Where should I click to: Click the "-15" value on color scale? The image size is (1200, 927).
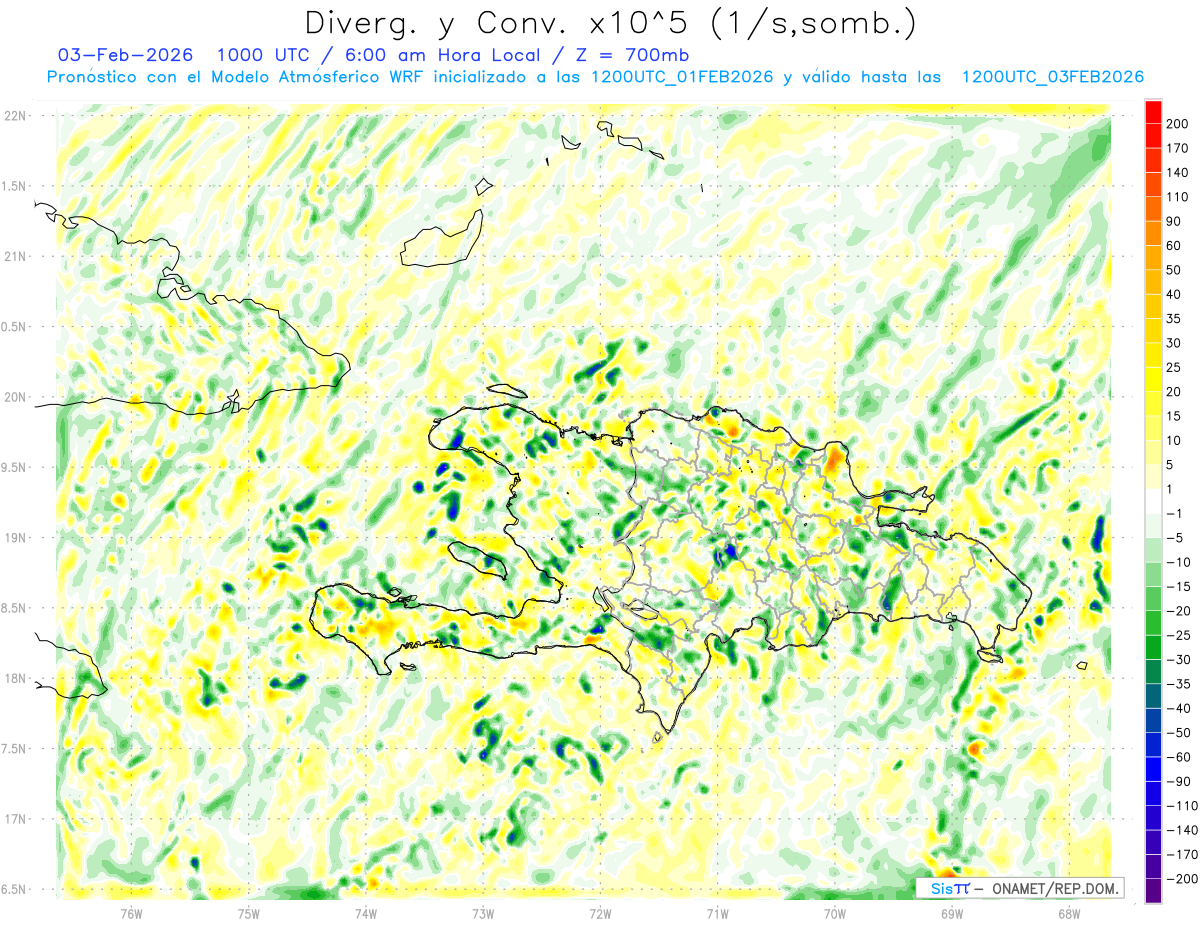pos(1177,586)
